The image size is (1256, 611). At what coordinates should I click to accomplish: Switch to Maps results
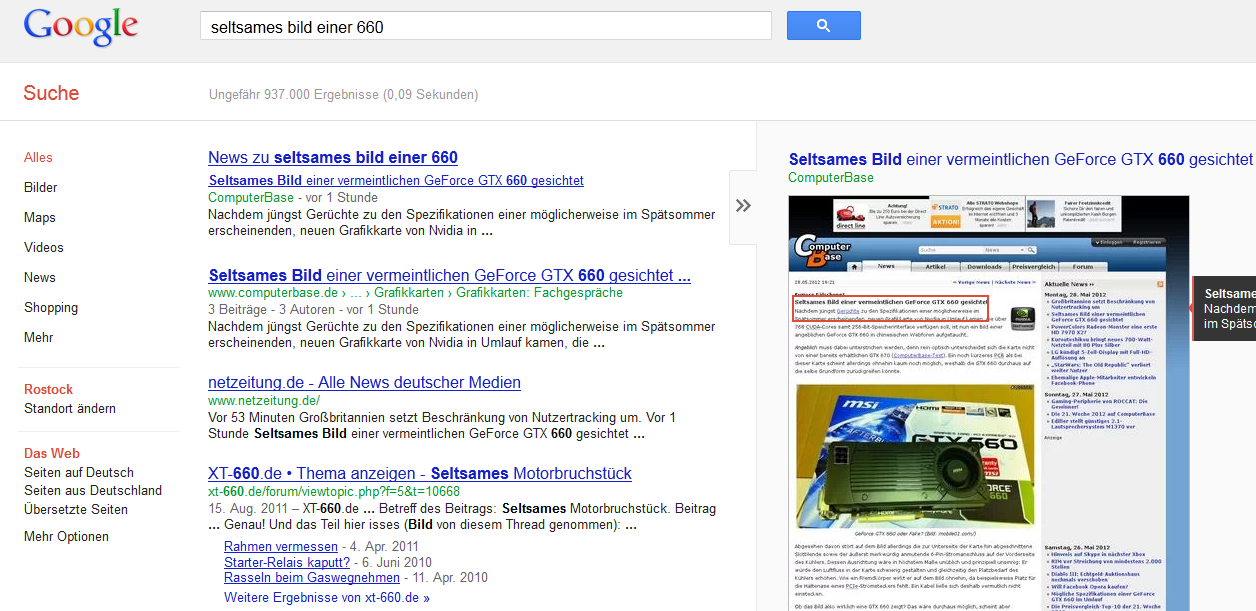tap(40, 217)
